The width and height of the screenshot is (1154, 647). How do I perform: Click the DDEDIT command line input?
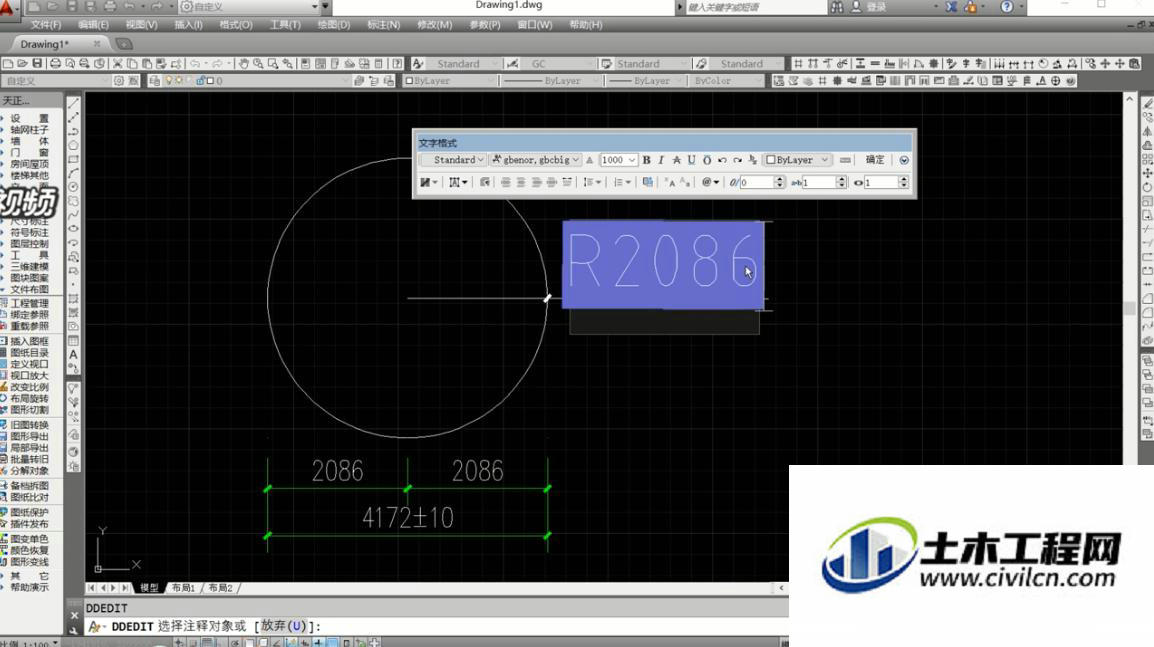(x=436, y=626)
